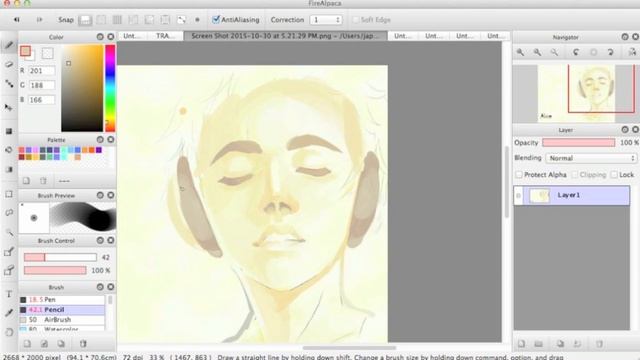This screenshot has height=360, width=640.
Task: Select Layer1 in the Layer panel
Action: [x=572, y=196]
